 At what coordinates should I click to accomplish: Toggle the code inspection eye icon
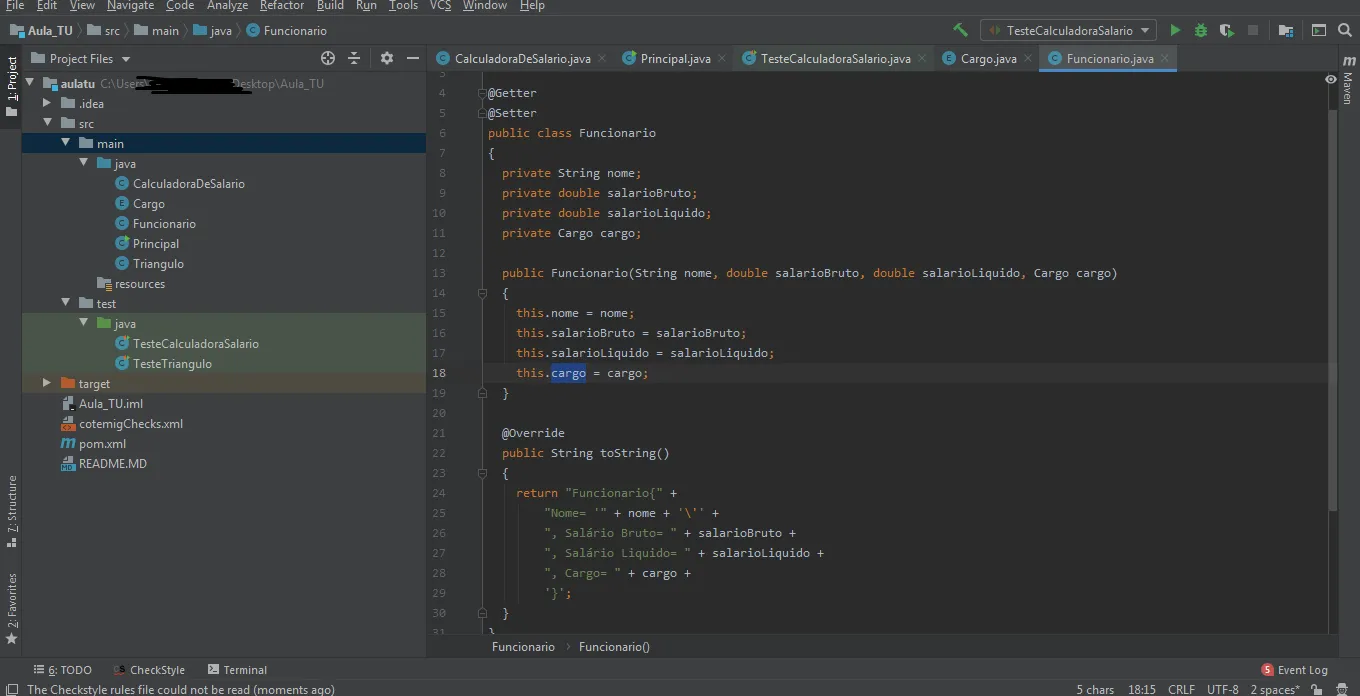pyautogui.click(x=1331, y=79)
